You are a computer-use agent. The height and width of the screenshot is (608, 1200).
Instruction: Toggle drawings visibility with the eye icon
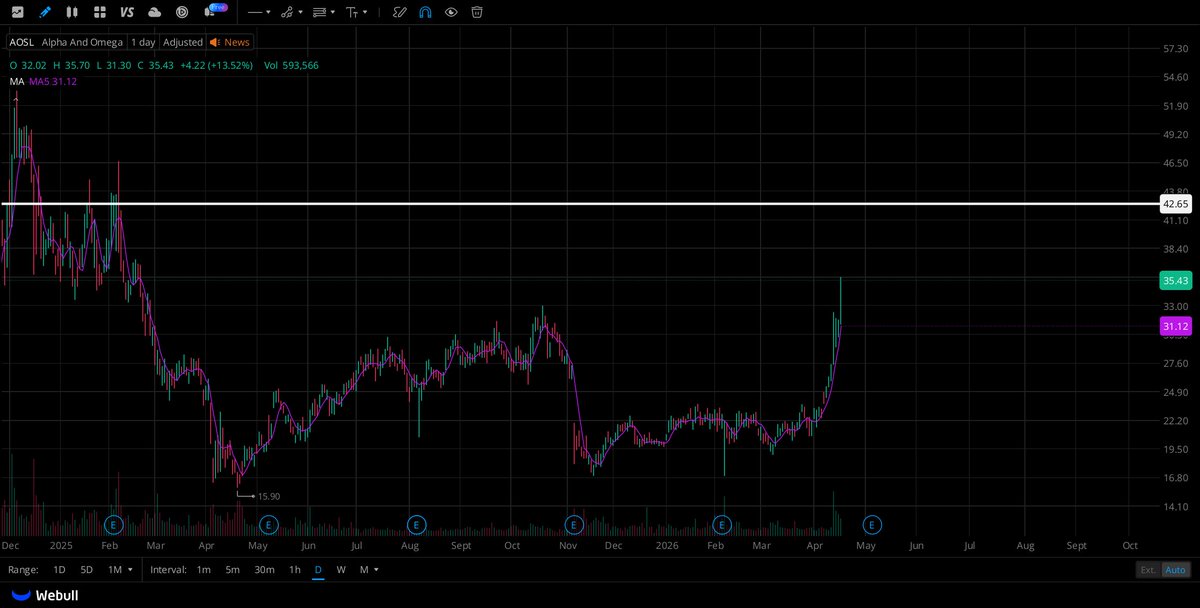click(451, 12)
